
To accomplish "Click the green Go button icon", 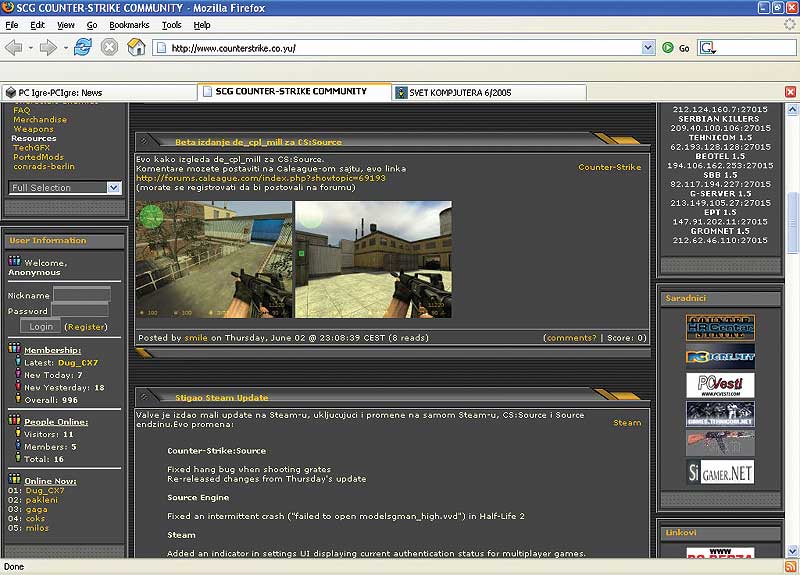I will point(667,48).
